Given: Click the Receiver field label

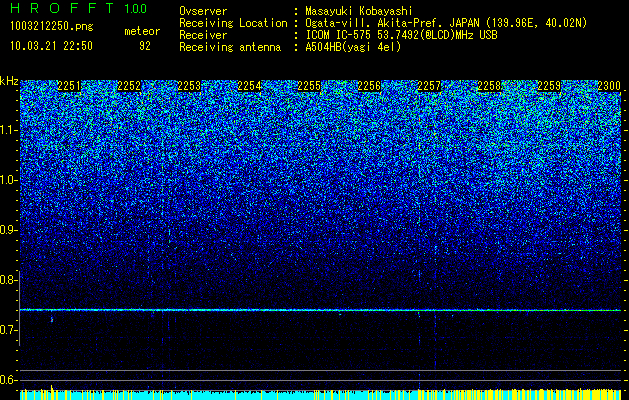Looking at the screenshot, I should click(x=203, y=35).
